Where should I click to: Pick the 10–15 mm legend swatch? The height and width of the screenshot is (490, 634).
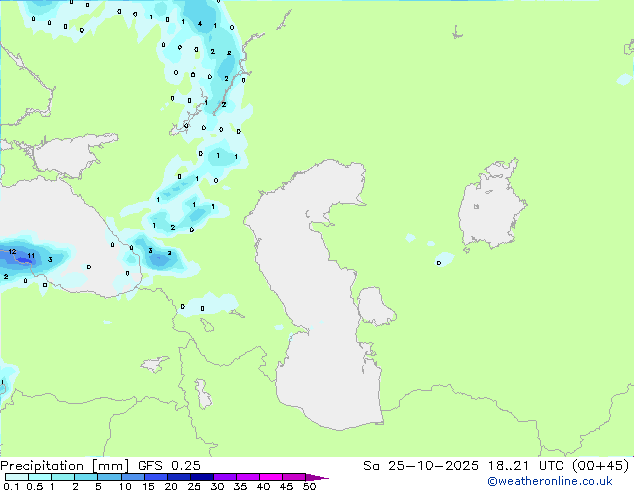click(132, 477)
